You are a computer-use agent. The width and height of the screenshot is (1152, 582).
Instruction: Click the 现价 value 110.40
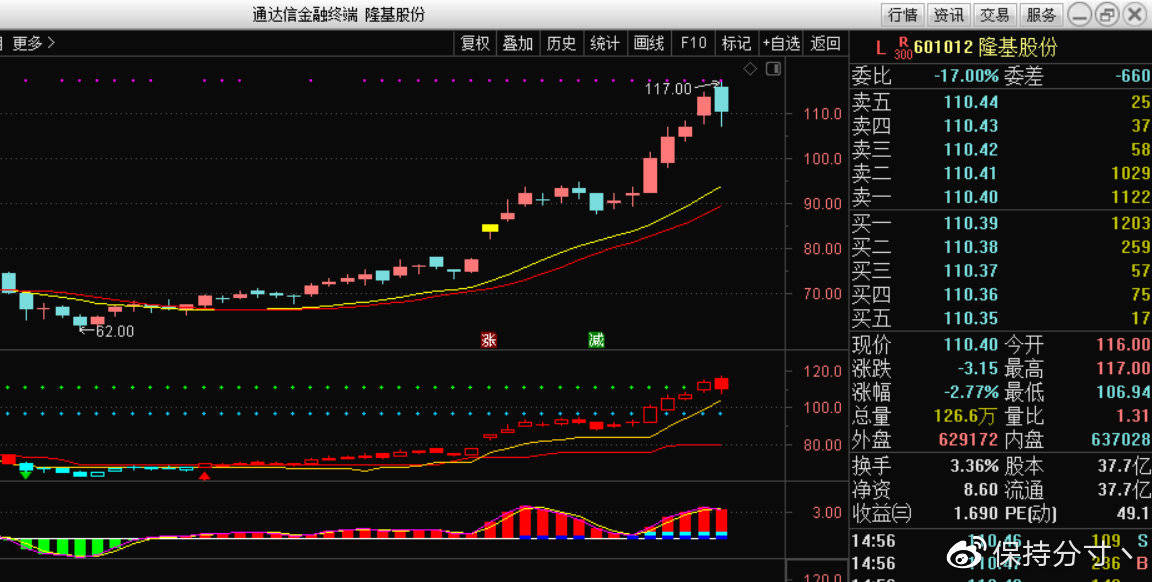(x=971, y=345)
